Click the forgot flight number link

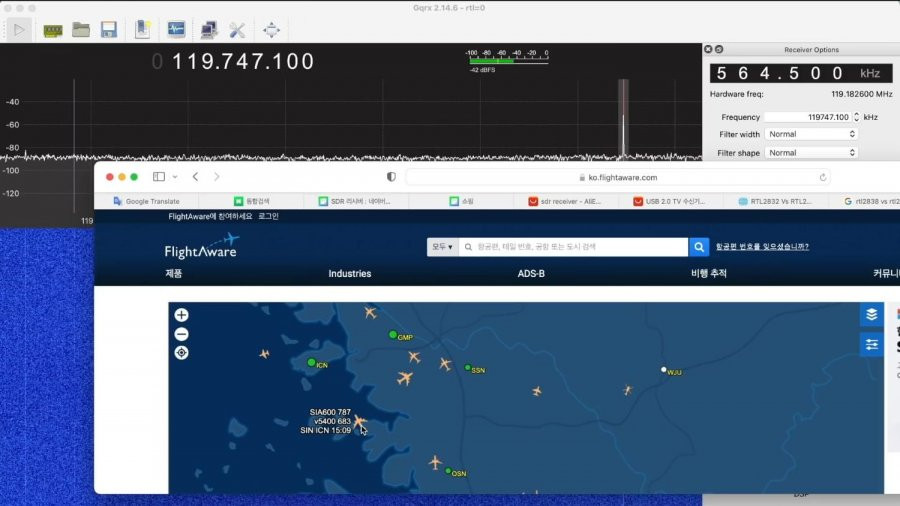[x=762, y=247]
